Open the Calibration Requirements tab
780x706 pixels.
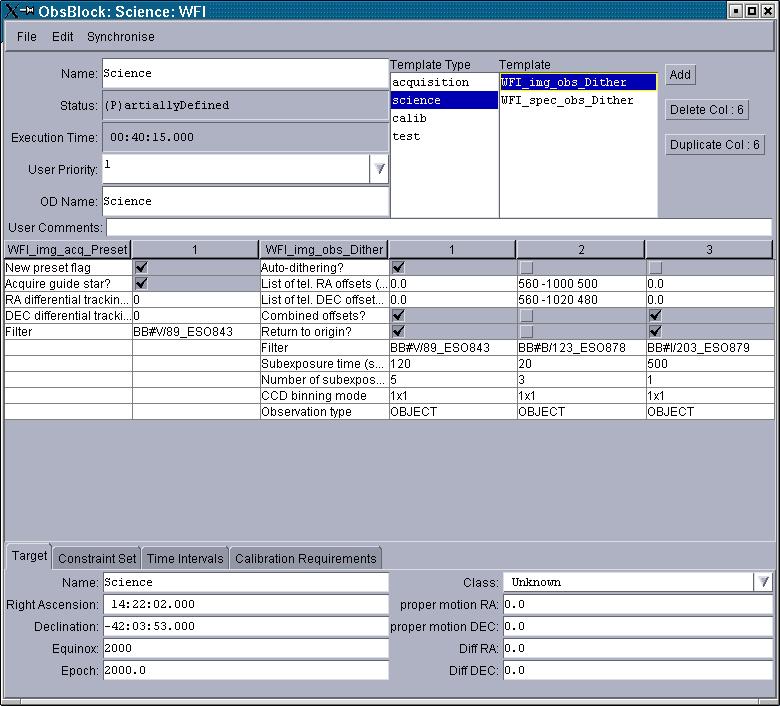coord(305,558)
